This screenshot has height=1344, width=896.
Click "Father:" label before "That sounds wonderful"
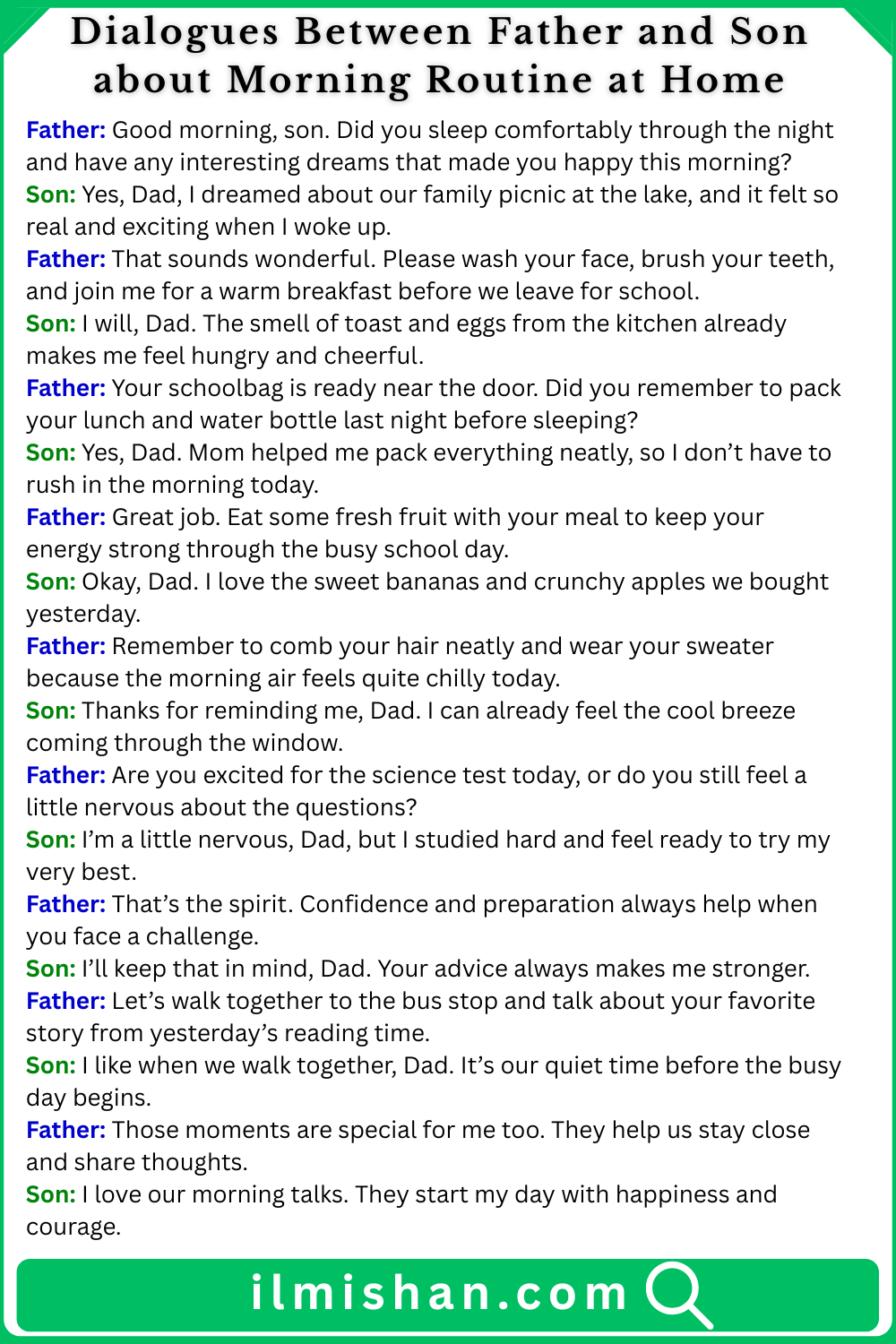click(x=66, y=260)
